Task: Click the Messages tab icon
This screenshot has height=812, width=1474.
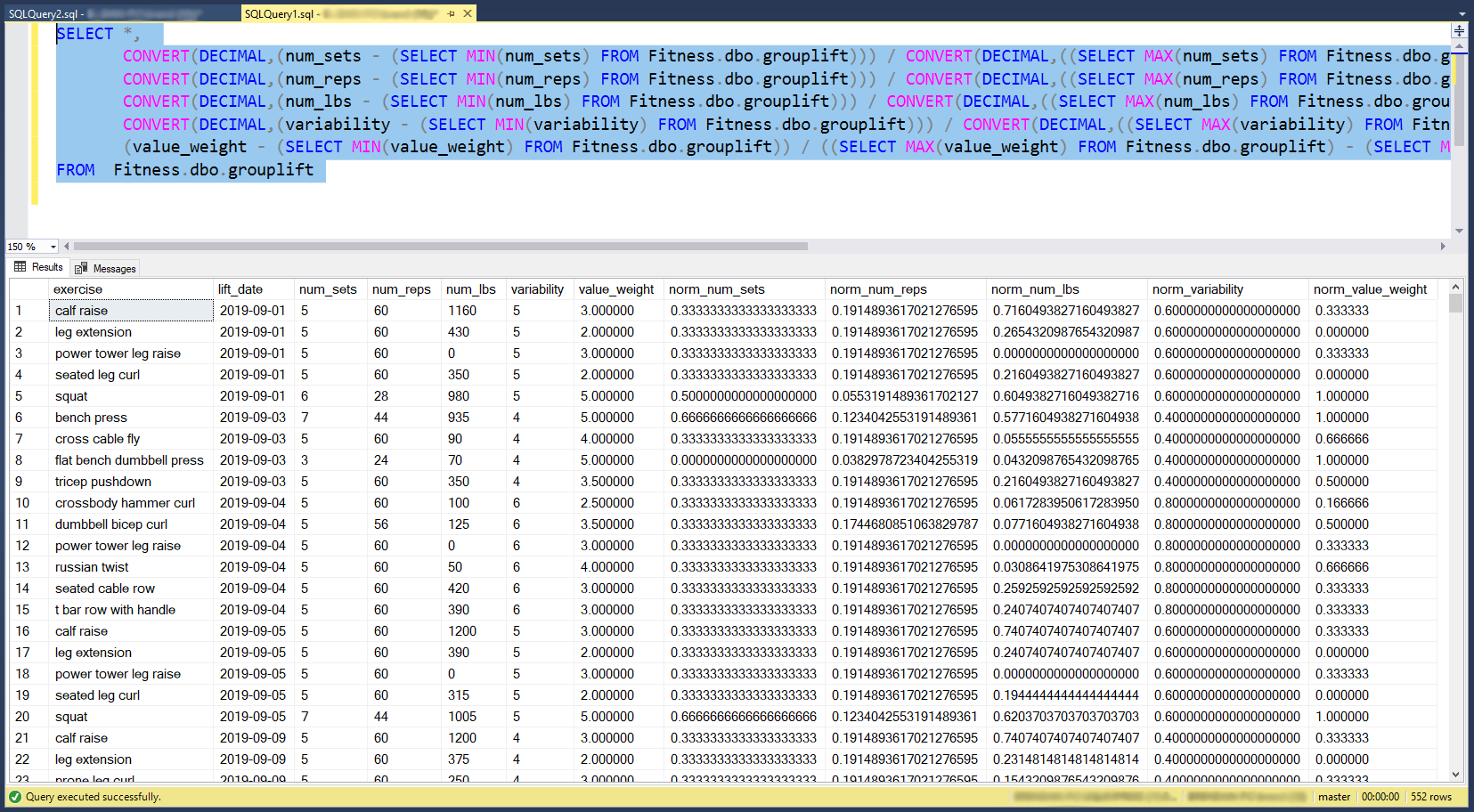Action: coord(81,268)
